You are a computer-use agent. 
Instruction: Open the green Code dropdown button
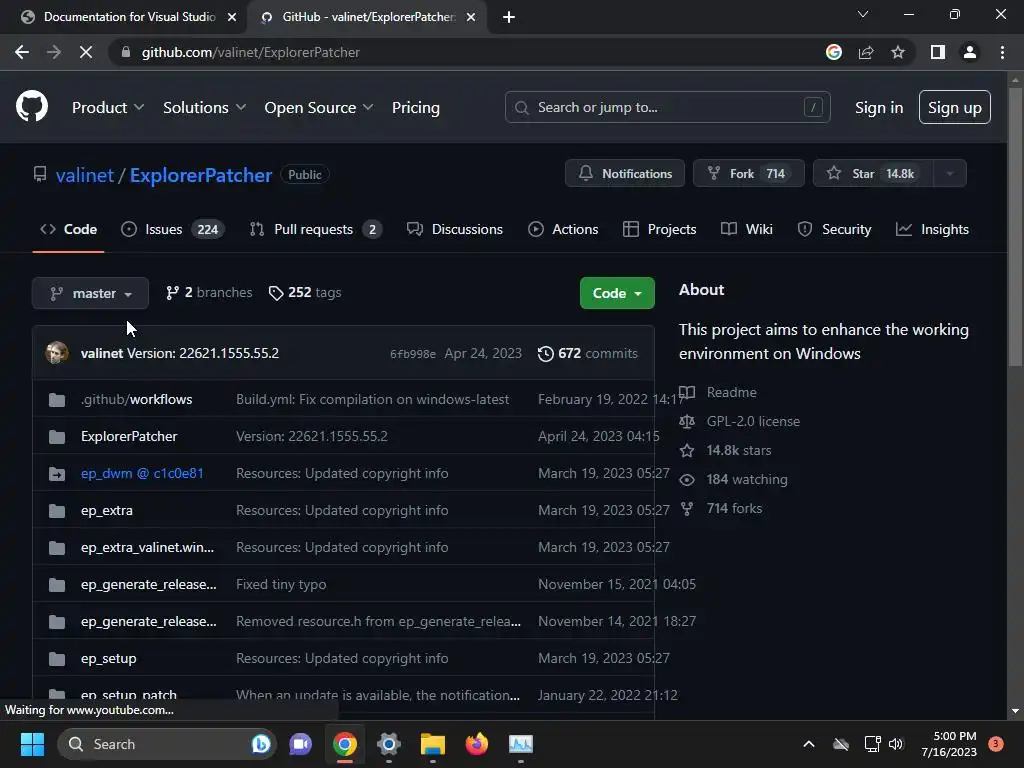[x=617, y=293]
